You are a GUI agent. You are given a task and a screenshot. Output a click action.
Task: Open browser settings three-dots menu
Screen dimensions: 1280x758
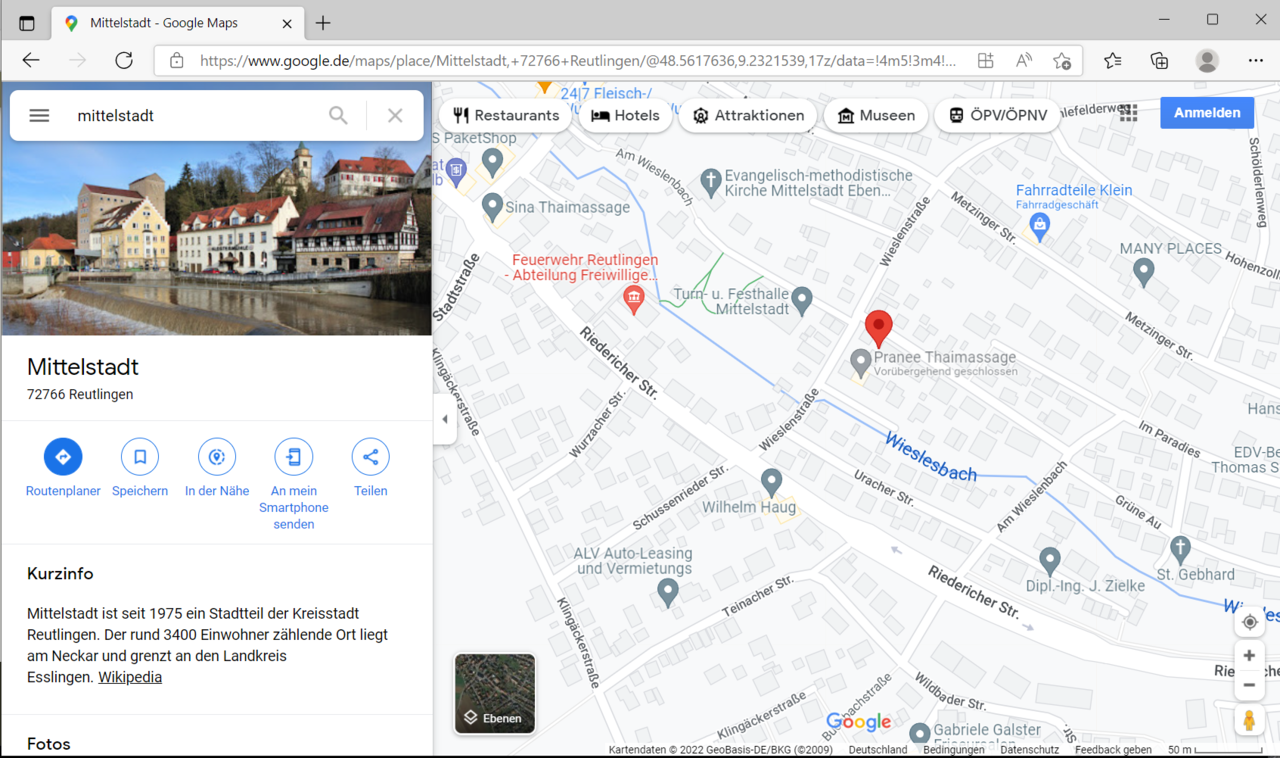point(1256,61)
